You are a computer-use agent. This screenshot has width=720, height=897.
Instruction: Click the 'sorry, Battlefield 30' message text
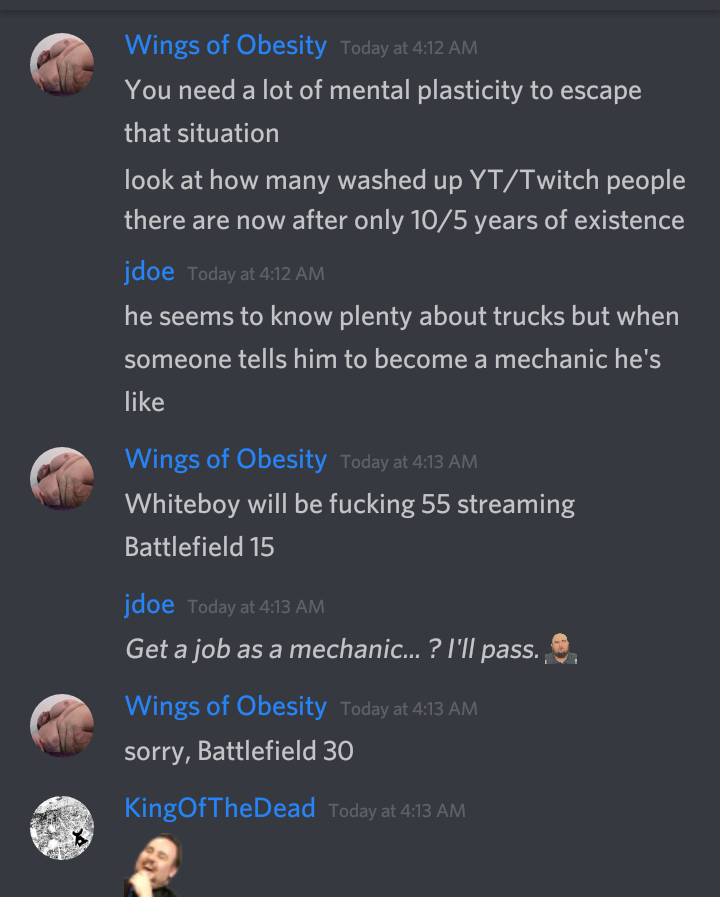pyautogui.click(x=239, y=751)
